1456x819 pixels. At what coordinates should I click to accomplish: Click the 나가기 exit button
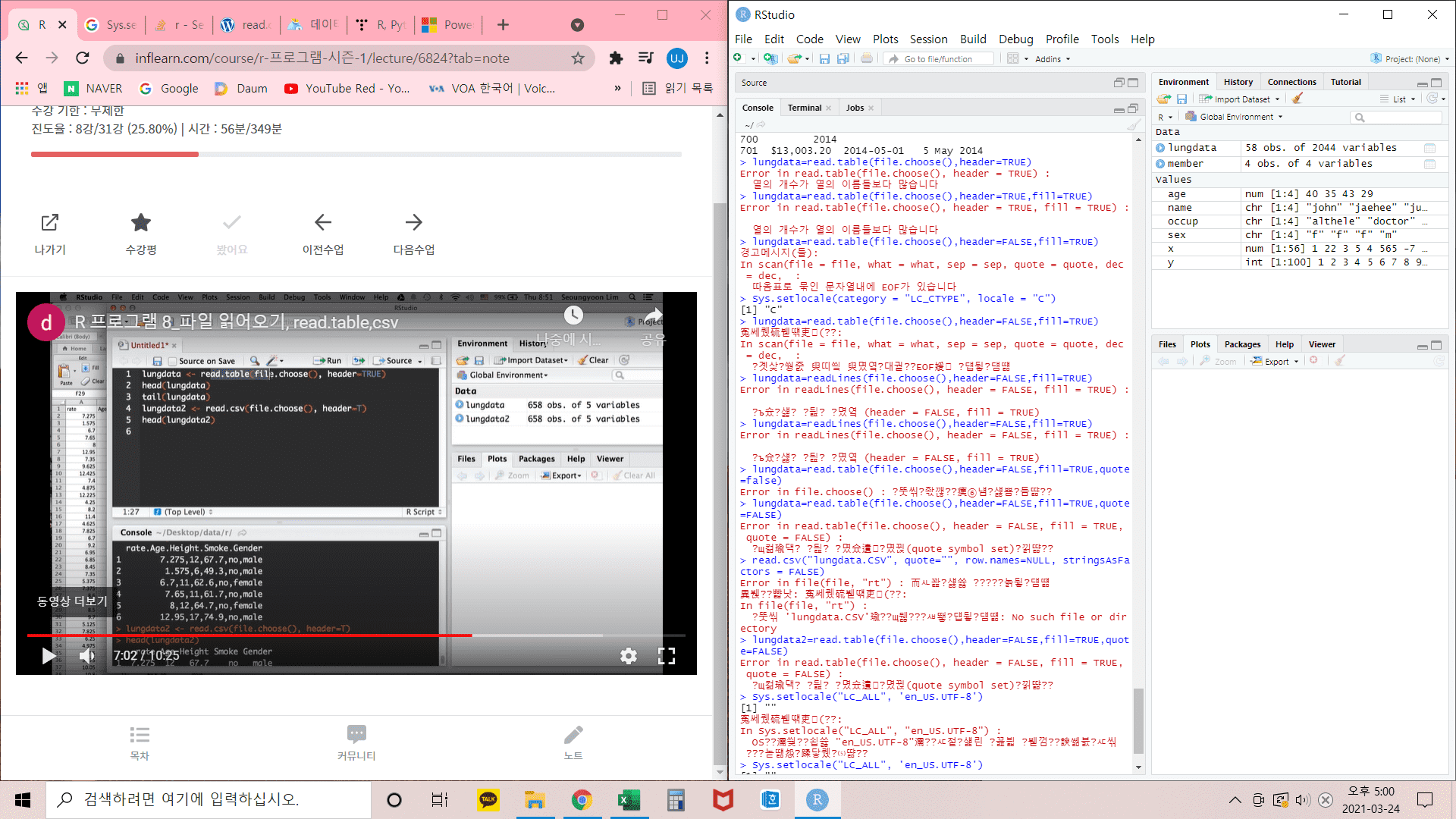click(x=50, y=234)
